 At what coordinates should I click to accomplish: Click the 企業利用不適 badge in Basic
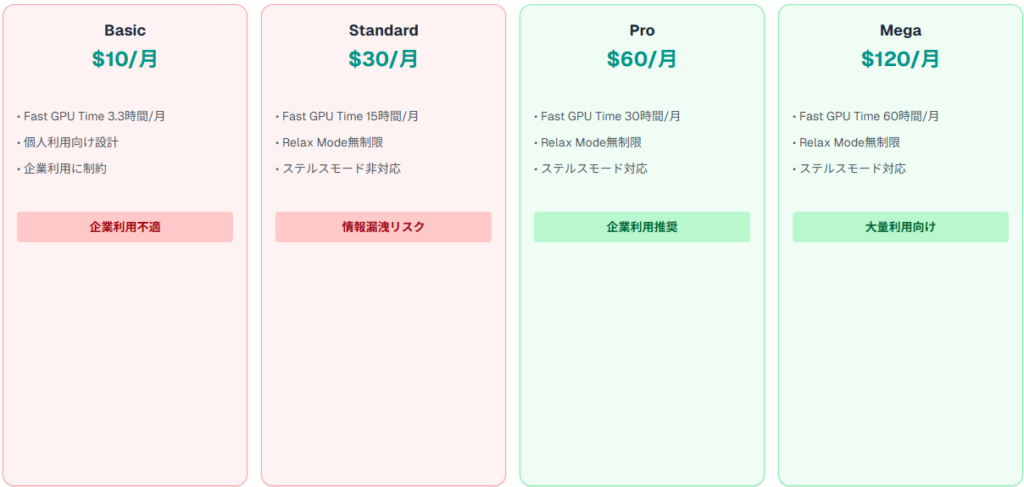click(125, 227)
